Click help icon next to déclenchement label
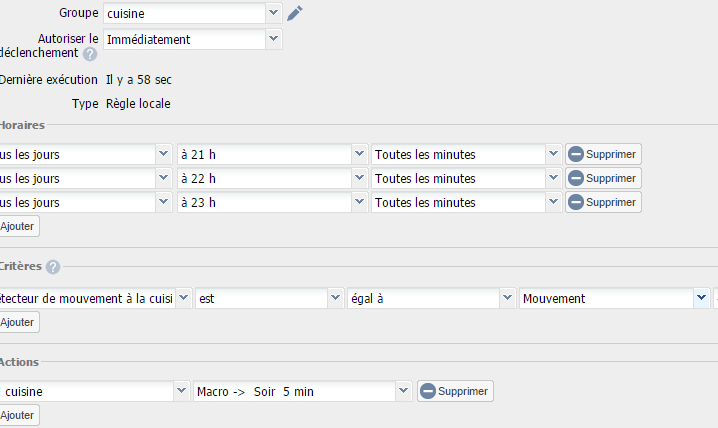The height and width of the screenshot is (428, 718). click(x=90, y=54)
